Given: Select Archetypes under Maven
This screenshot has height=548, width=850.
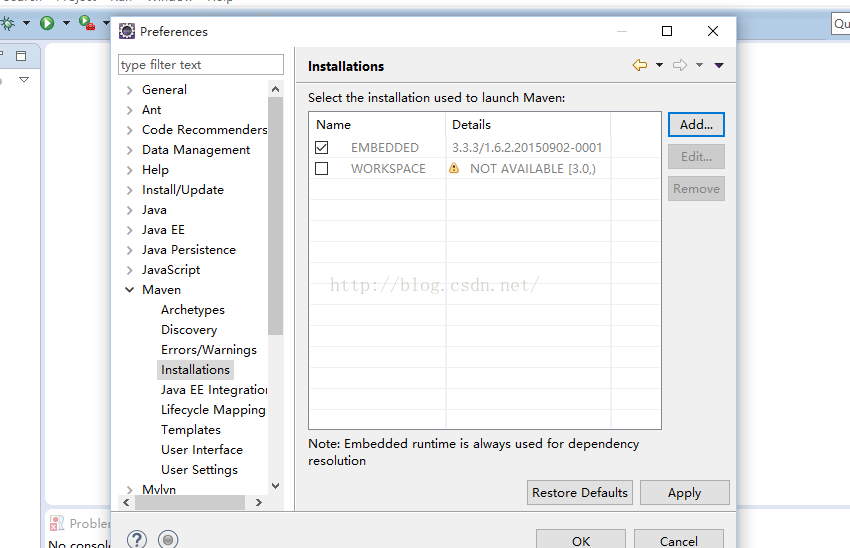Looking at the screenshot, I should coord(192,310).
